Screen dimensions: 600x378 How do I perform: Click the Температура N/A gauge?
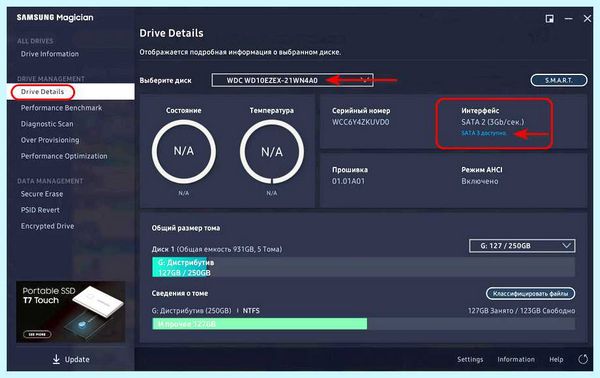pyautogui.click(x=272, y=152)
